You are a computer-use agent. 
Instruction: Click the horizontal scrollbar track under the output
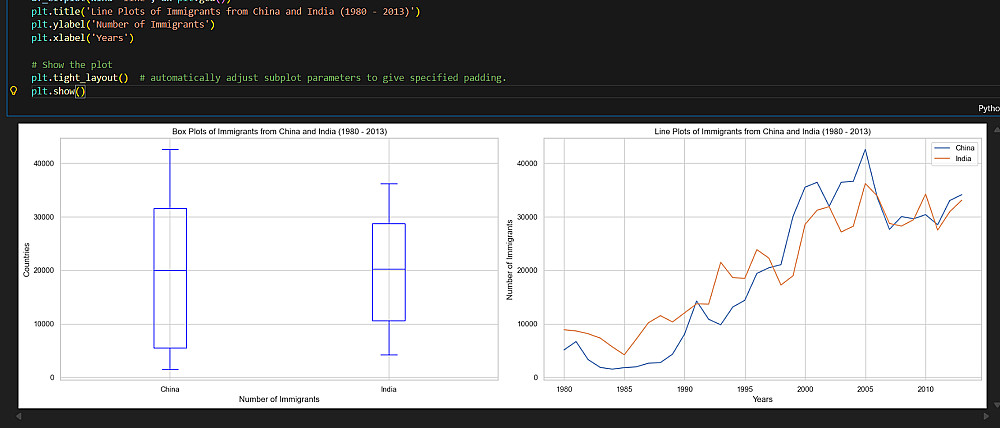pos(500,414)
